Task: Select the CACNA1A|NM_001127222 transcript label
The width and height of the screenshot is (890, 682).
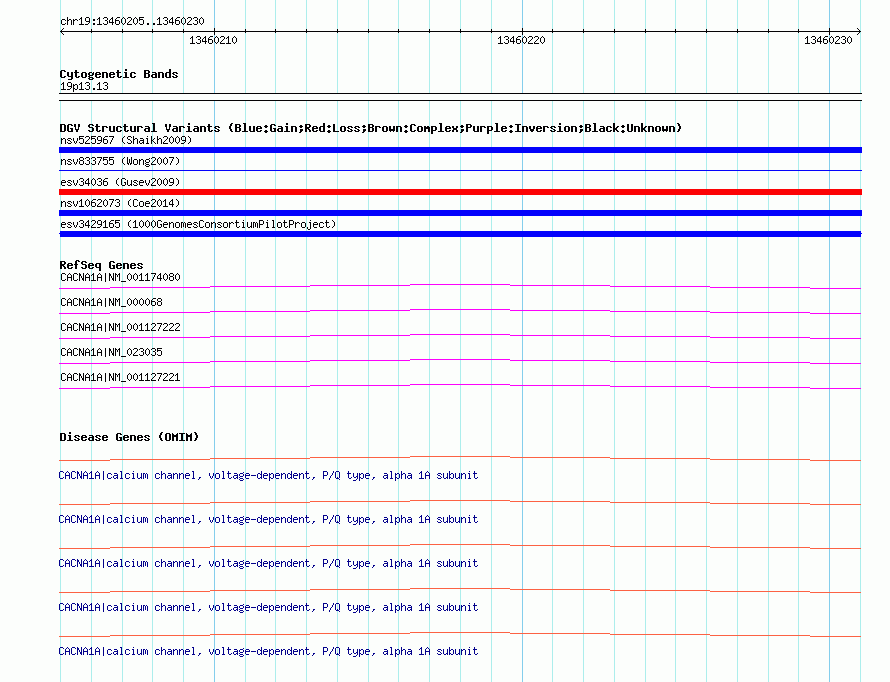Action: [x=120, y=327]
